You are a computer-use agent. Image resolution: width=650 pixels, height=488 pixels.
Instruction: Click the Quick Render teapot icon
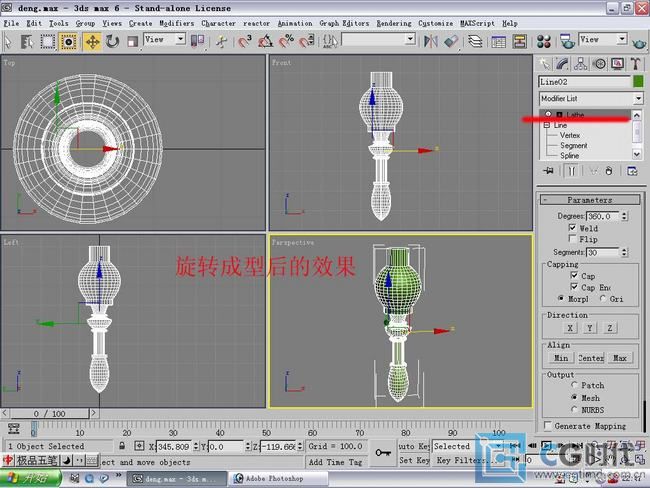click(639, 42)
